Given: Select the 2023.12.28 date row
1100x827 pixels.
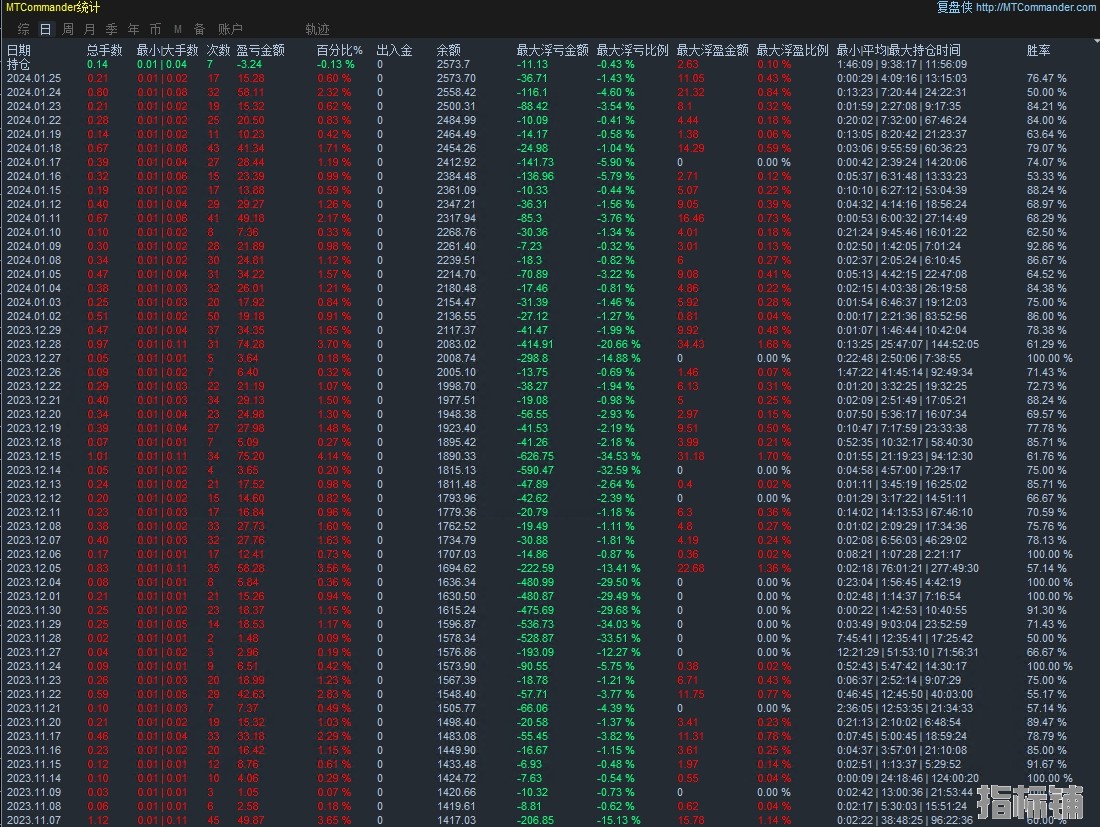Looking at the screenshot, I should pyautogui.click(x=550, y=344).
